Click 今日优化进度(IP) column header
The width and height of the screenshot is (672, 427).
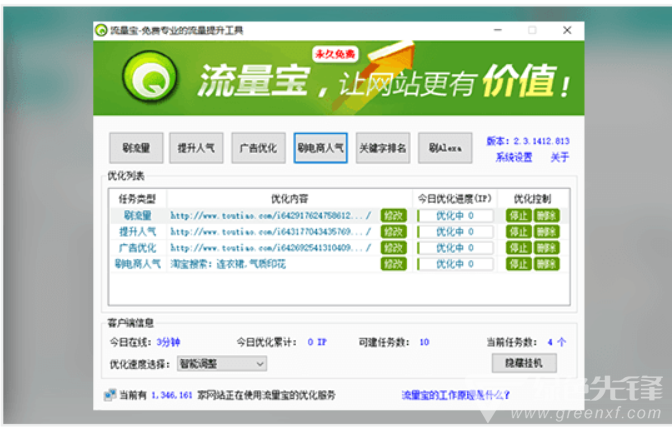[455, 199]
